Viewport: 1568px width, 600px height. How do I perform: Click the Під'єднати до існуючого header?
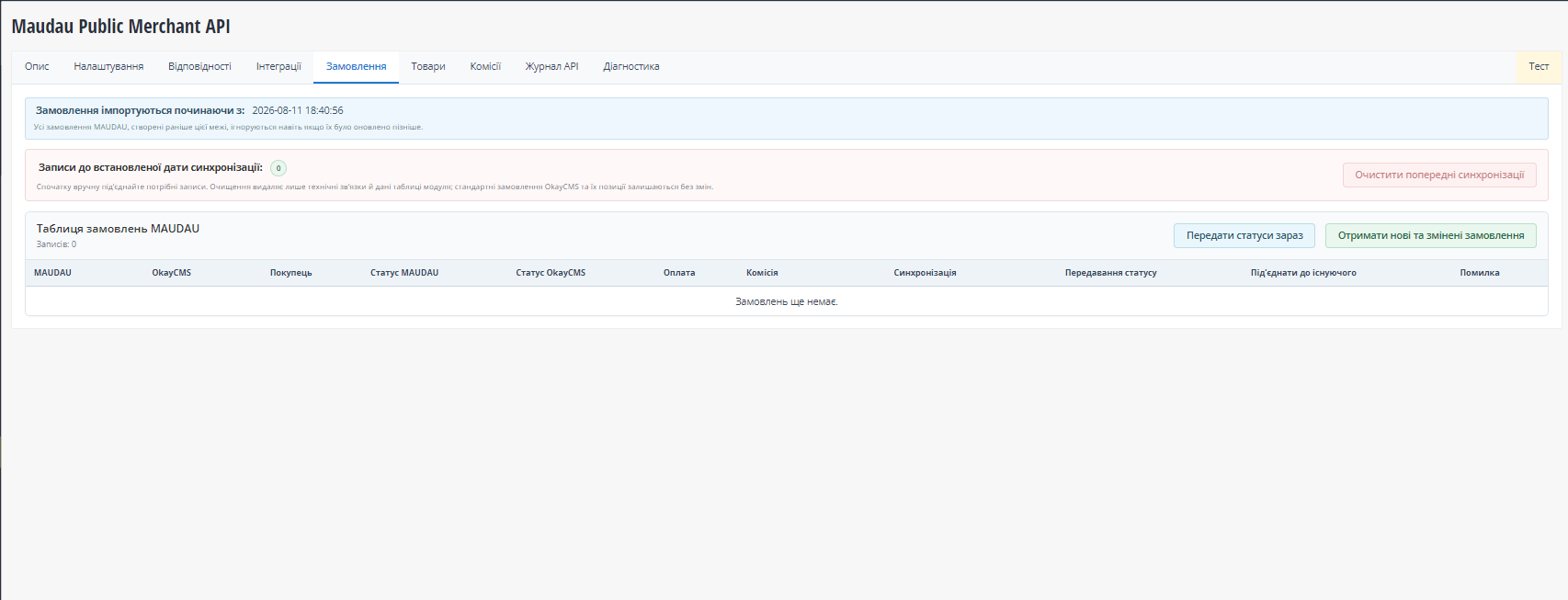click(1303, 273)
